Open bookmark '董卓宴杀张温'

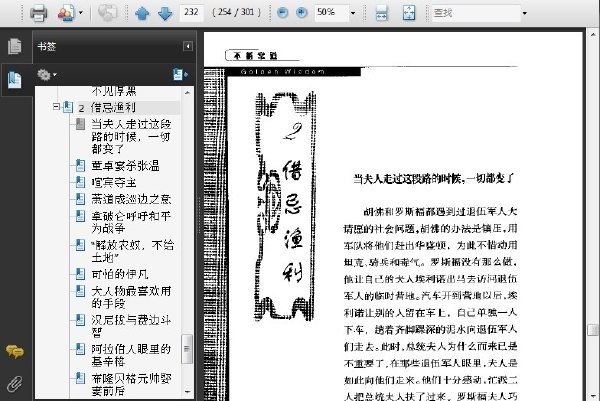pos(125,166)
